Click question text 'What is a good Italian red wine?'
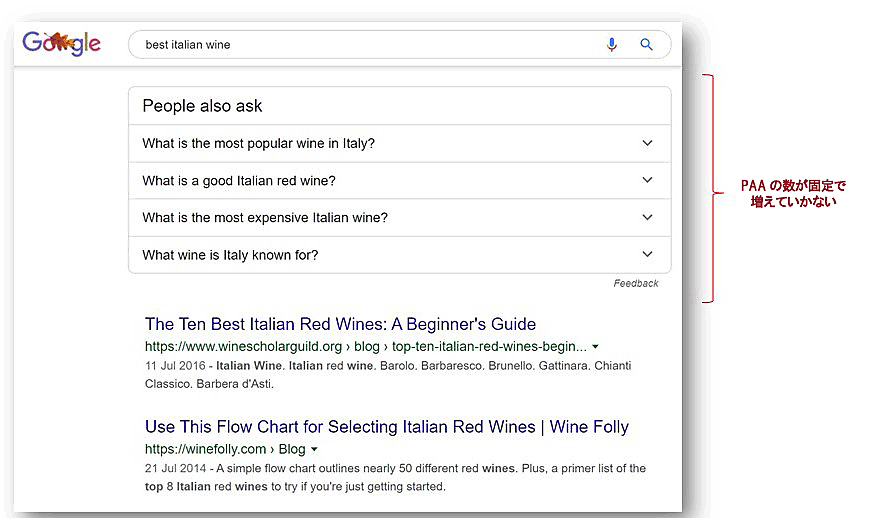 (239, 181)
